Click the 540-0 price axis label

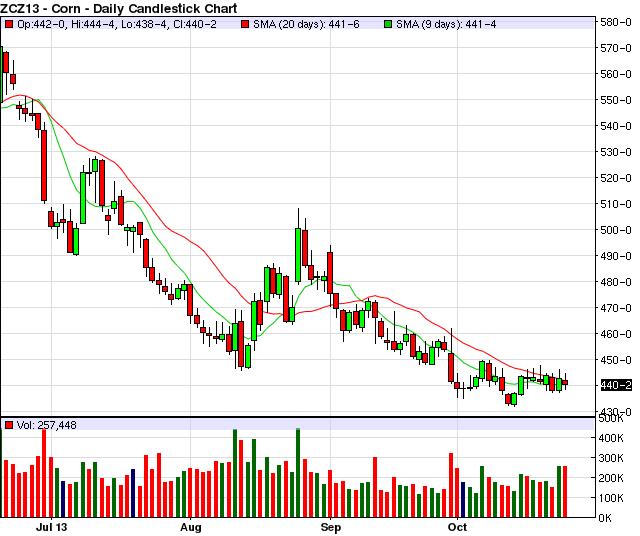[616, 126]
